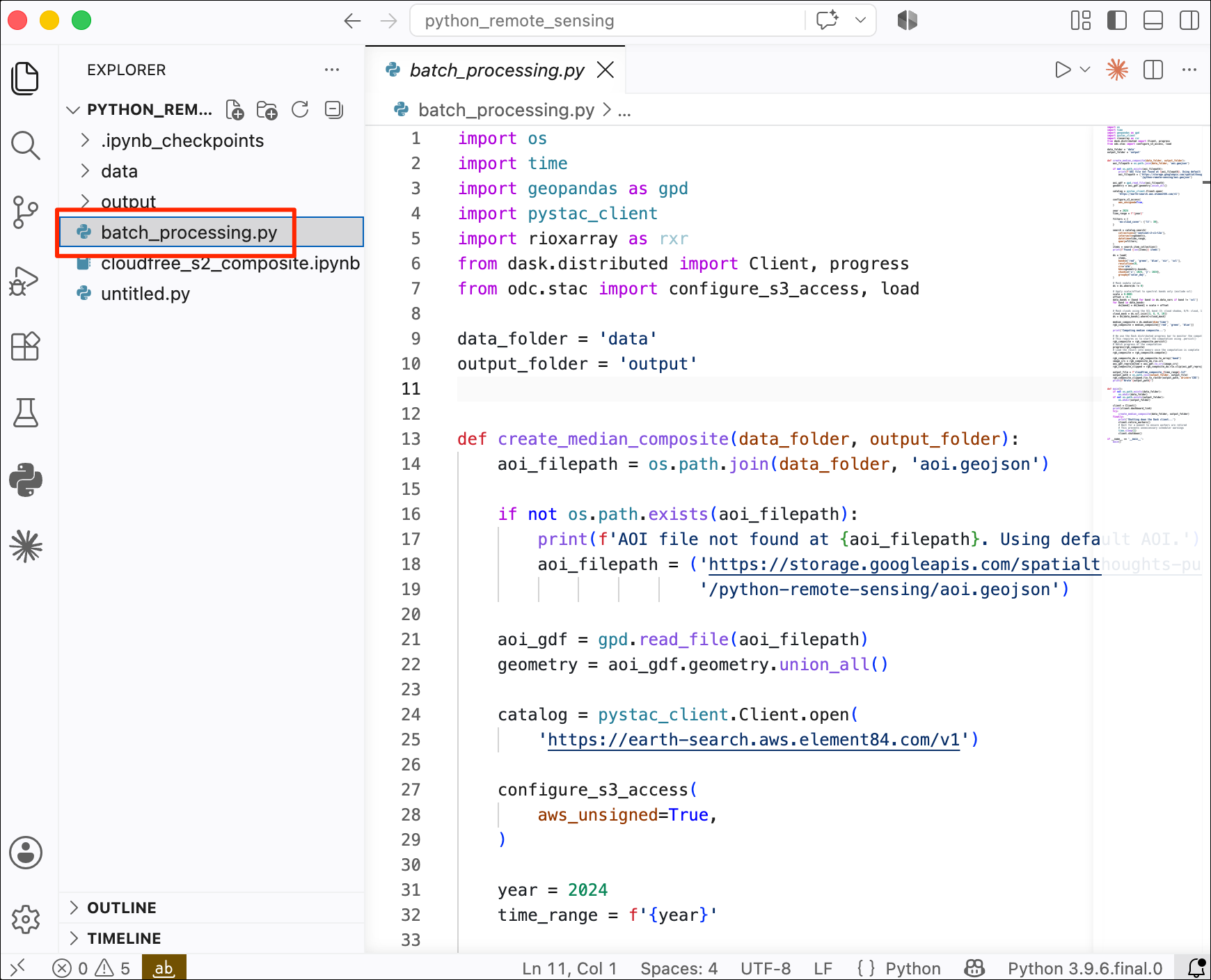This screenshot has height=980, width=1211.
Task: Click the New Folder icon in Explorer
Action: pos(267,109)
